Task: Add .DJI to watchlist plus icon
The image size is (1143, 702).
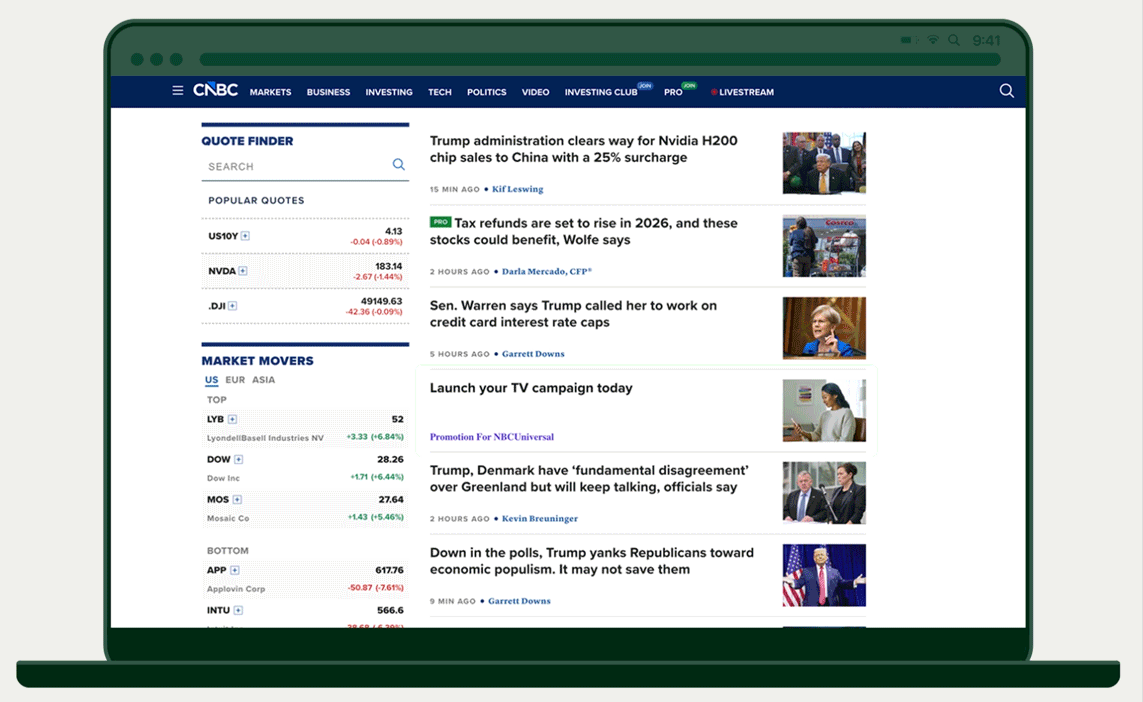Action: coord(233,306)
